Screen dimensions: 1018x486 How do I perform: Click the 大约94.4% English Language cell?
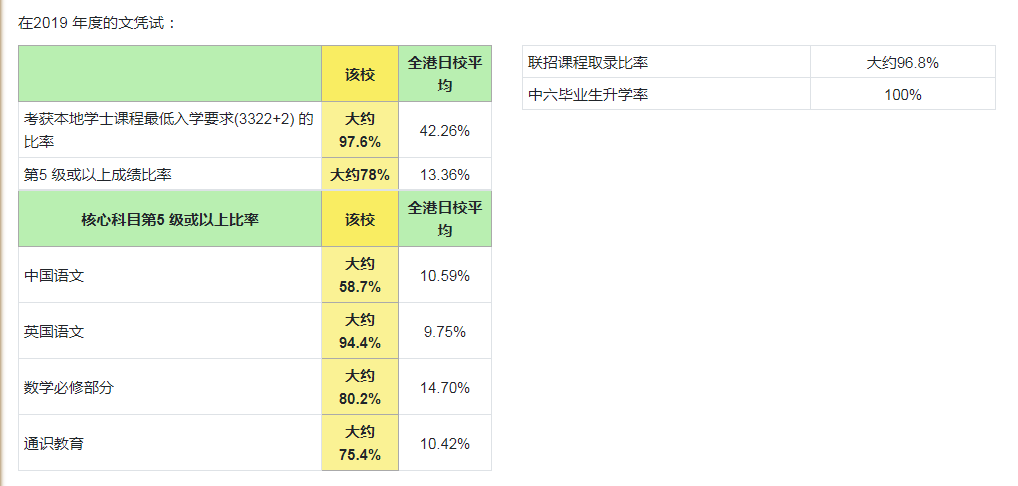pyautogui.click(x=360, y=331)
